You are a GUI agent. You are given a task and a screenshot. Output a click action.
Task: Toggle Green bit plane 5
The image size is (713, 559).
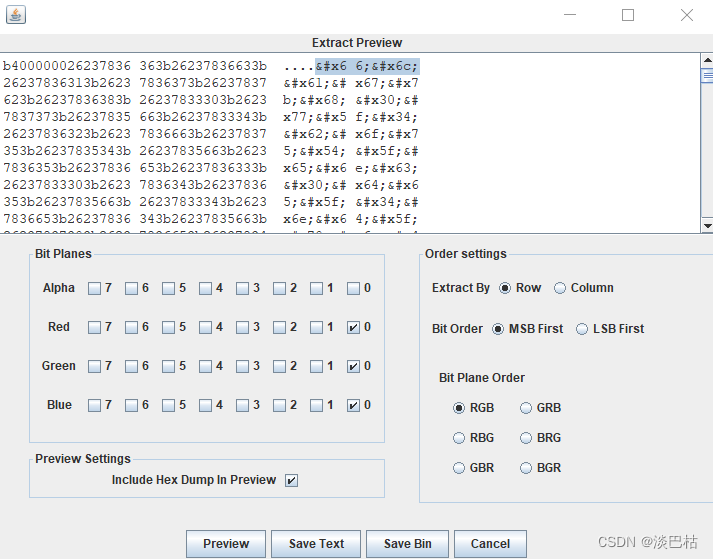[x=168, y=367]
